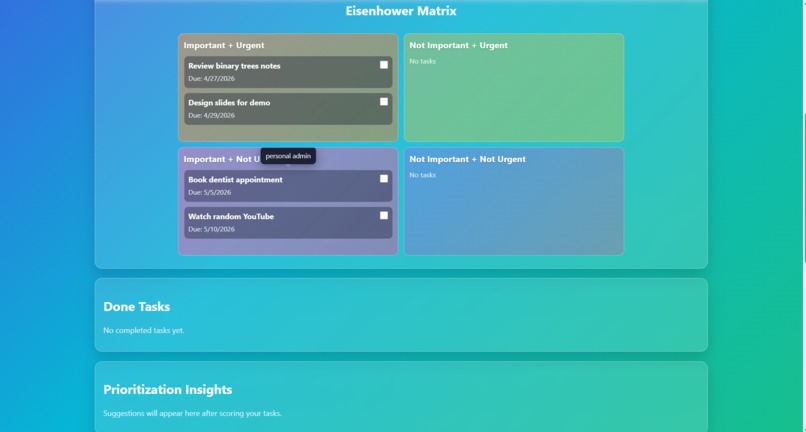
Task: Click the Due: 5/5/2026 date
Action: coord(210,192)
